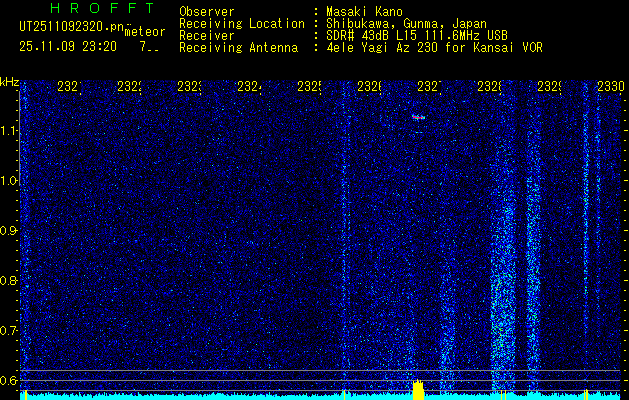Click the 2322 time marker
This screenshot has height=400, width=629.
click(129, 87)
